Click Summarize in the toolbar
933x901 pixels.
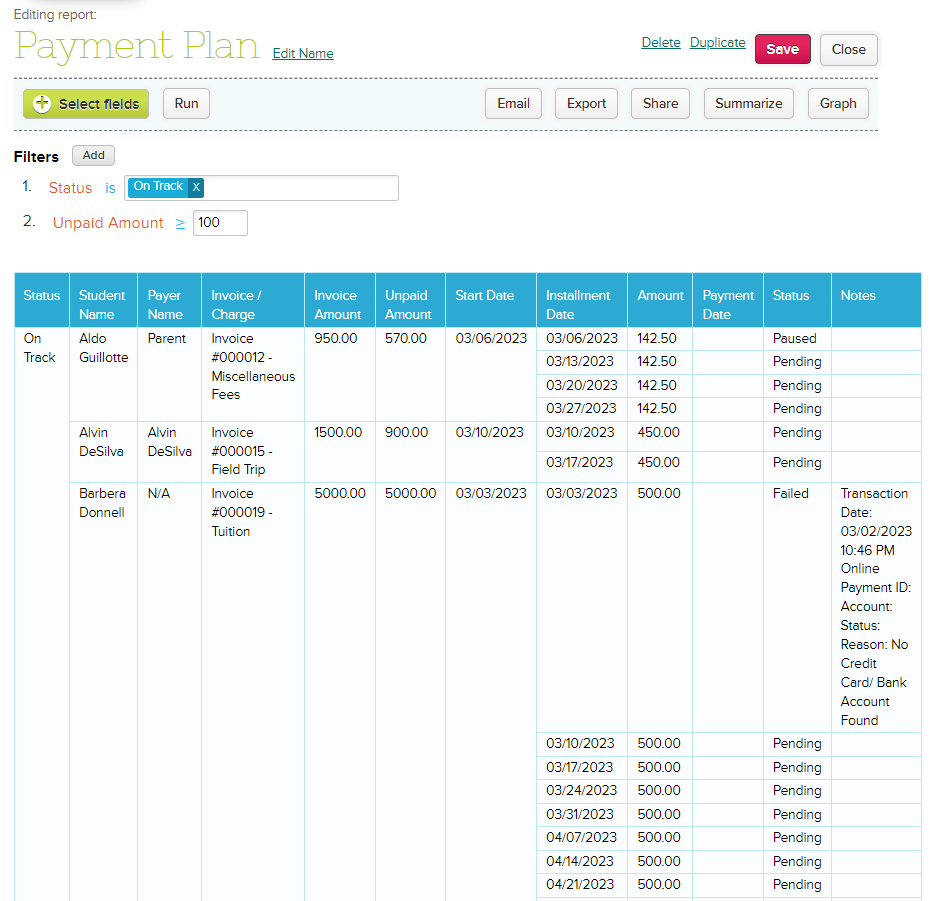pos(748,104)
